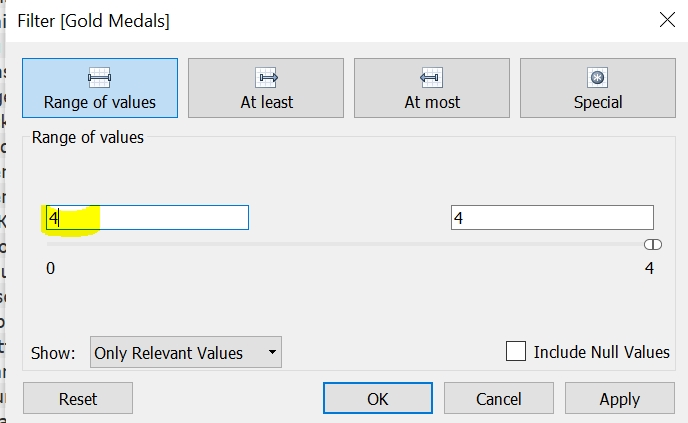
Task: Cancel the filter dialog
Action: (x=498, y=398)
